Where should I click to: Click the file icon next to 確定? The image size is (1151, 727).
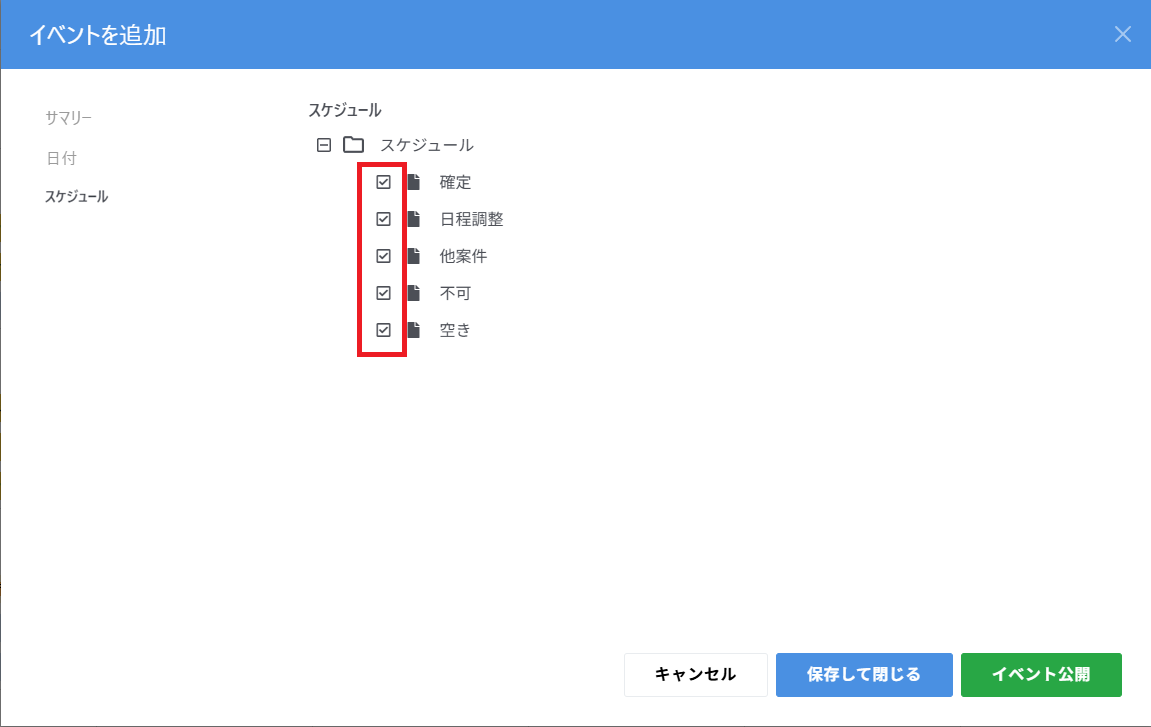click(413, 182)
